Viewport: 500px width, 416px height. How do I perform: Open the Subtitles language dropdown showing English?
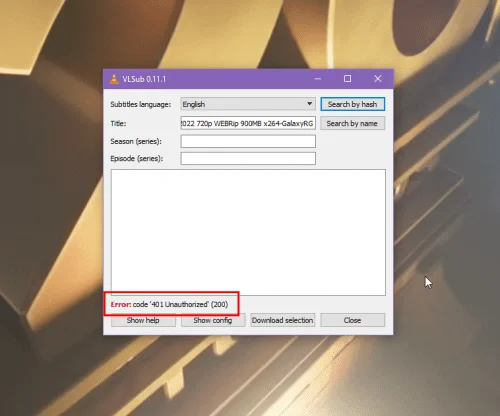click(248, 104)
